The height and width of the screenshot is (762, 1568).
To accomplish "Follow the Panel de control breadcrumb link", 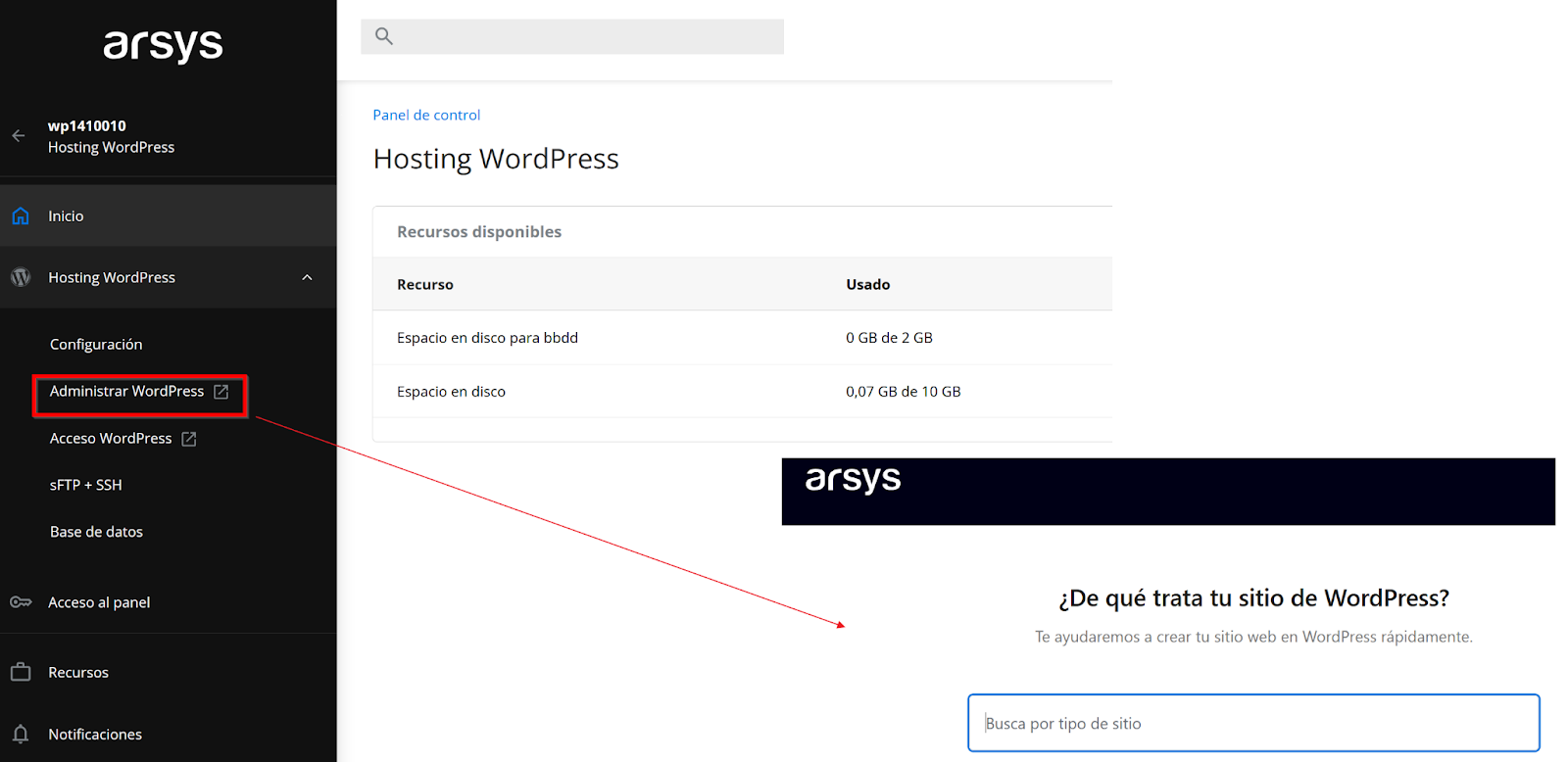I will (x=426, y=115).
